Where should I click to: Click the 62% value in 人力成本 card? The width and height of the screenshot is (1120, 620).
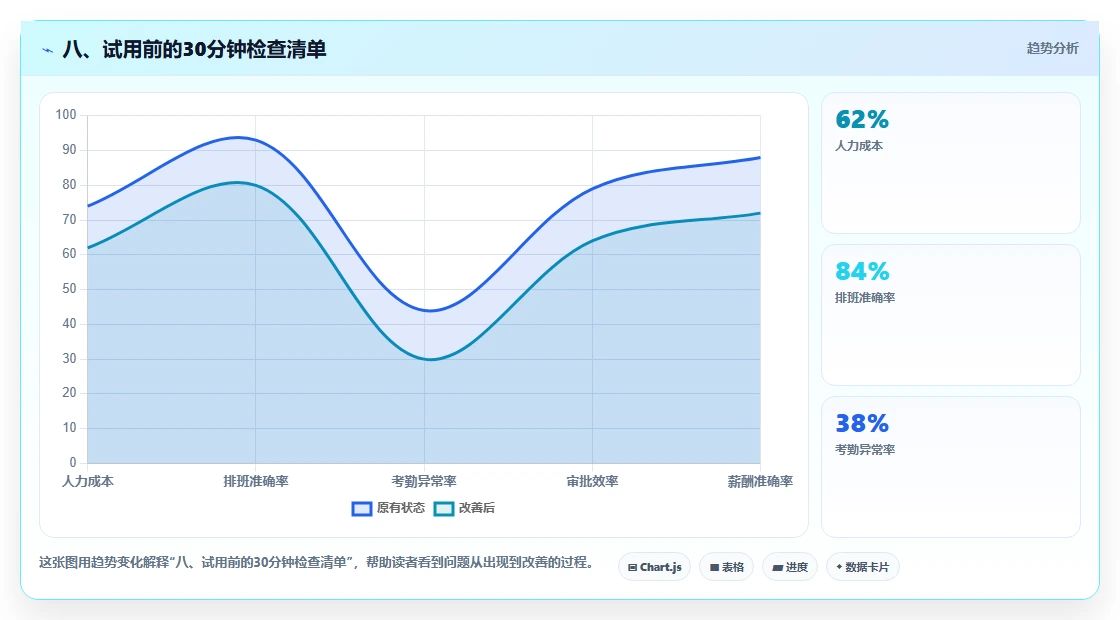click(862, 119)
